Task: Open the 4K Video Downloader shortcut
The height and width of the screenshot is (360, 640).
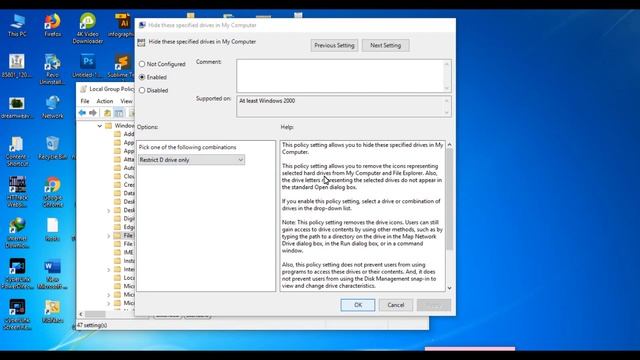Action: [x=88, y=29]
